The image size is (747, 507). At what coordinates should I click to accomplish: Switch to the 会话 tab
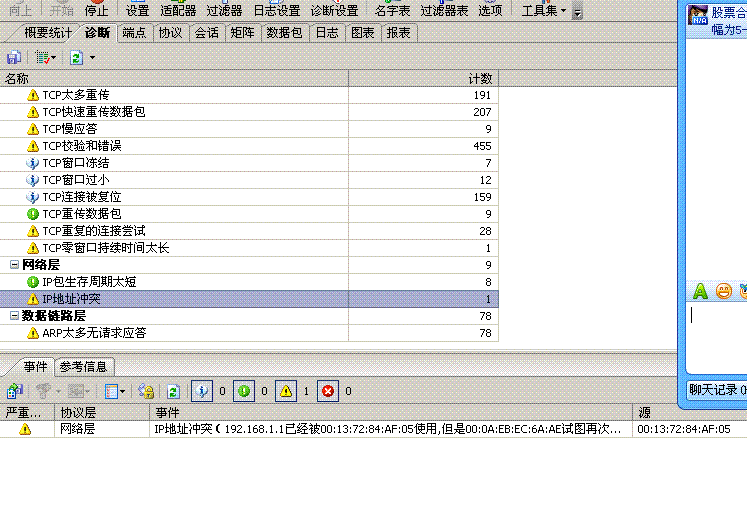click(x=207, y=33)
